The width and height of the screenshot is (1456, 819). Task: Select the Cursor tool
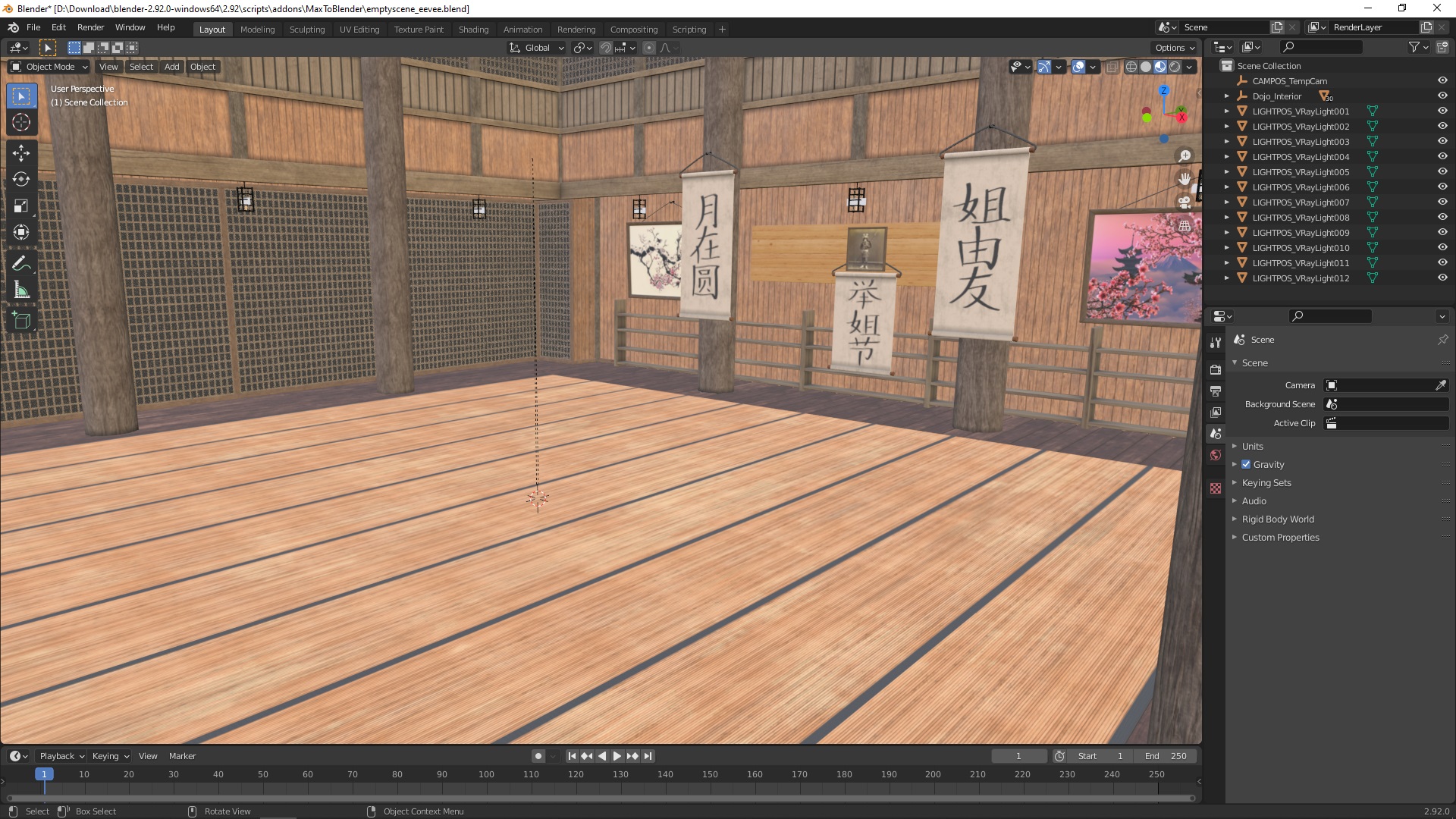[x=21, y=122]
